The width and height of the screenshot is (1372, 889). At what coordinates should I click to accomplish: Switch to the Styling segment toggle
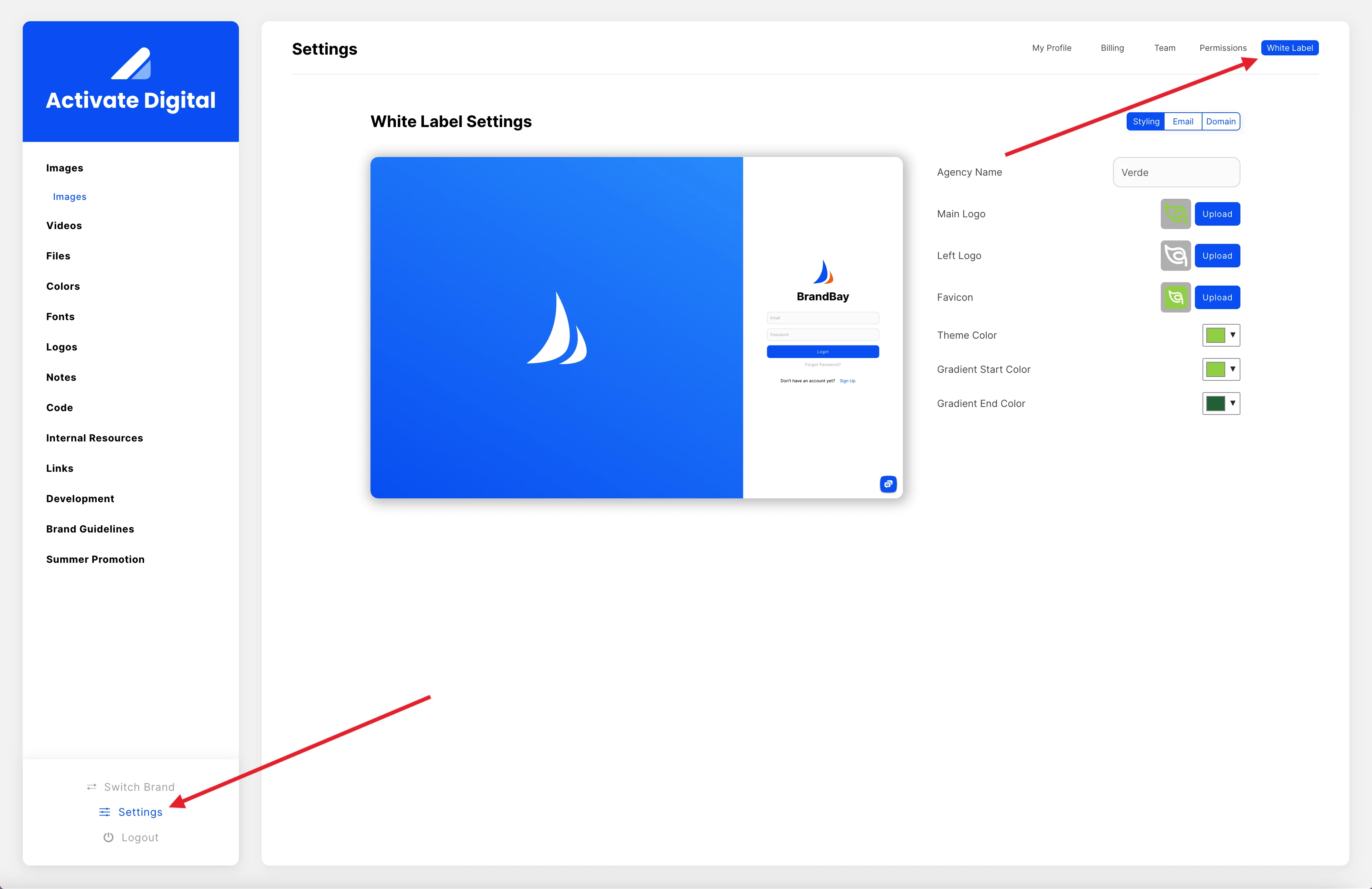(x=1146, y=122)
